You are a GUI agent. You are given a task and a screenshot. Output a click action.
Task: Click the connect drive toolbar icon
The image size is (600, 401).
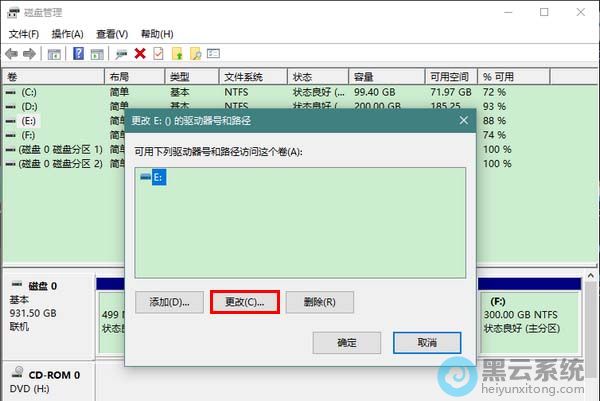point(121,53)
